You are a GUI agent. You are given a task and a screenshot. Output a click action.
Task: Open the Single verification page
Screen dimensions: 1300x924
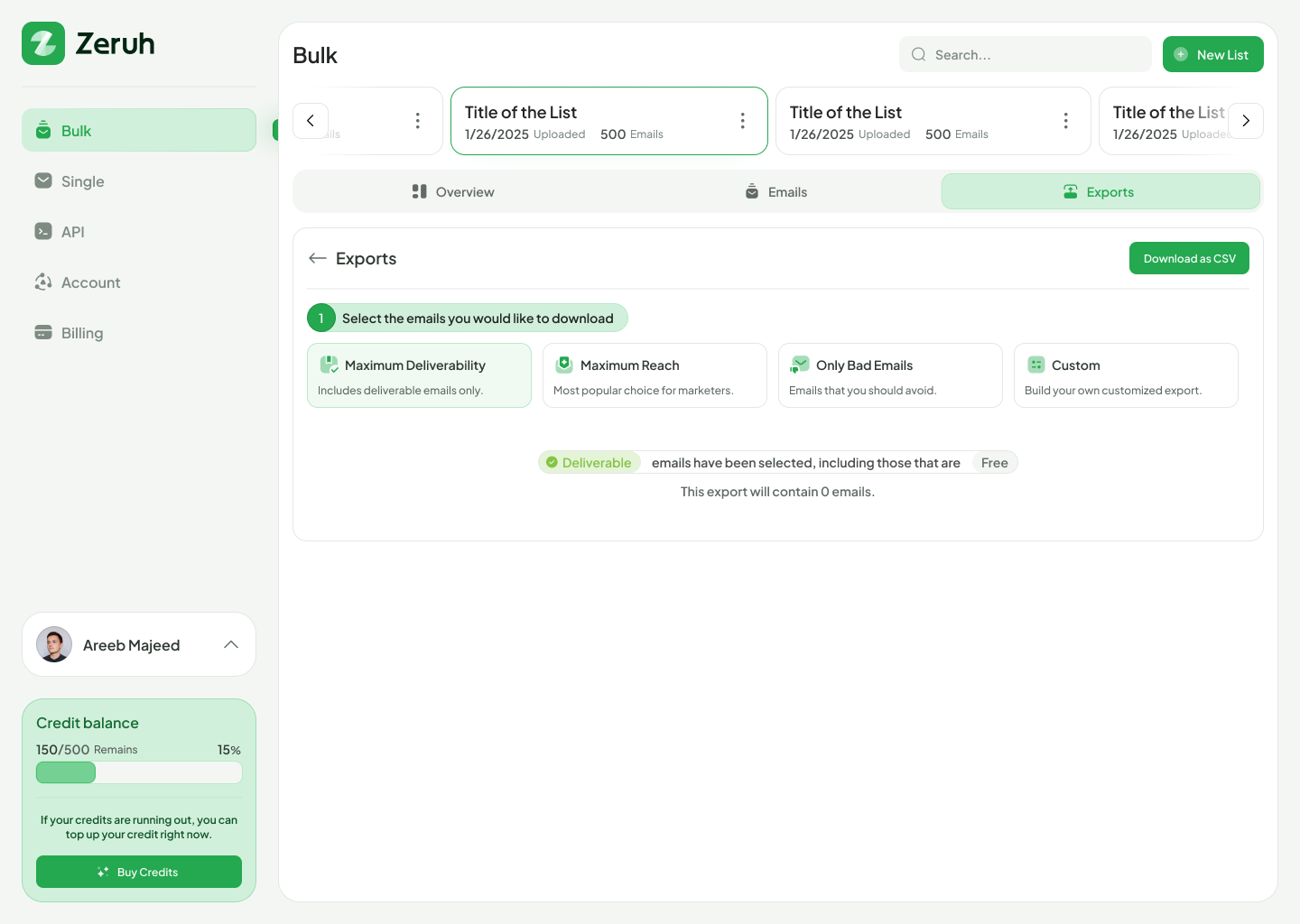point(139,180)
